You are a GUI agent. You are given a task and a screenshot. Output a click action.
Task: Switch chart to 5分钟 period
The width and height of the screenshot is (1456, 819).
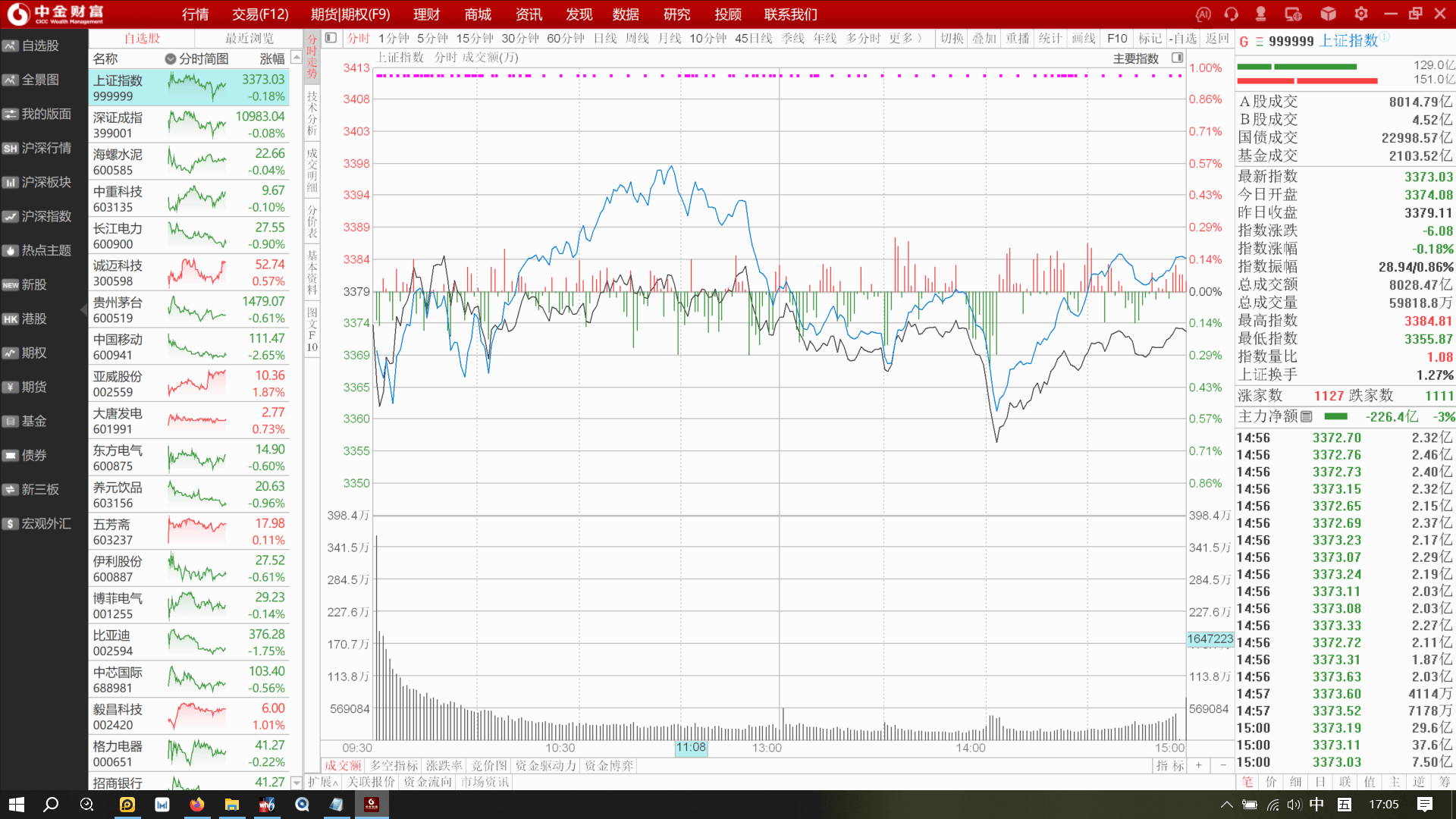coord(432,38)
